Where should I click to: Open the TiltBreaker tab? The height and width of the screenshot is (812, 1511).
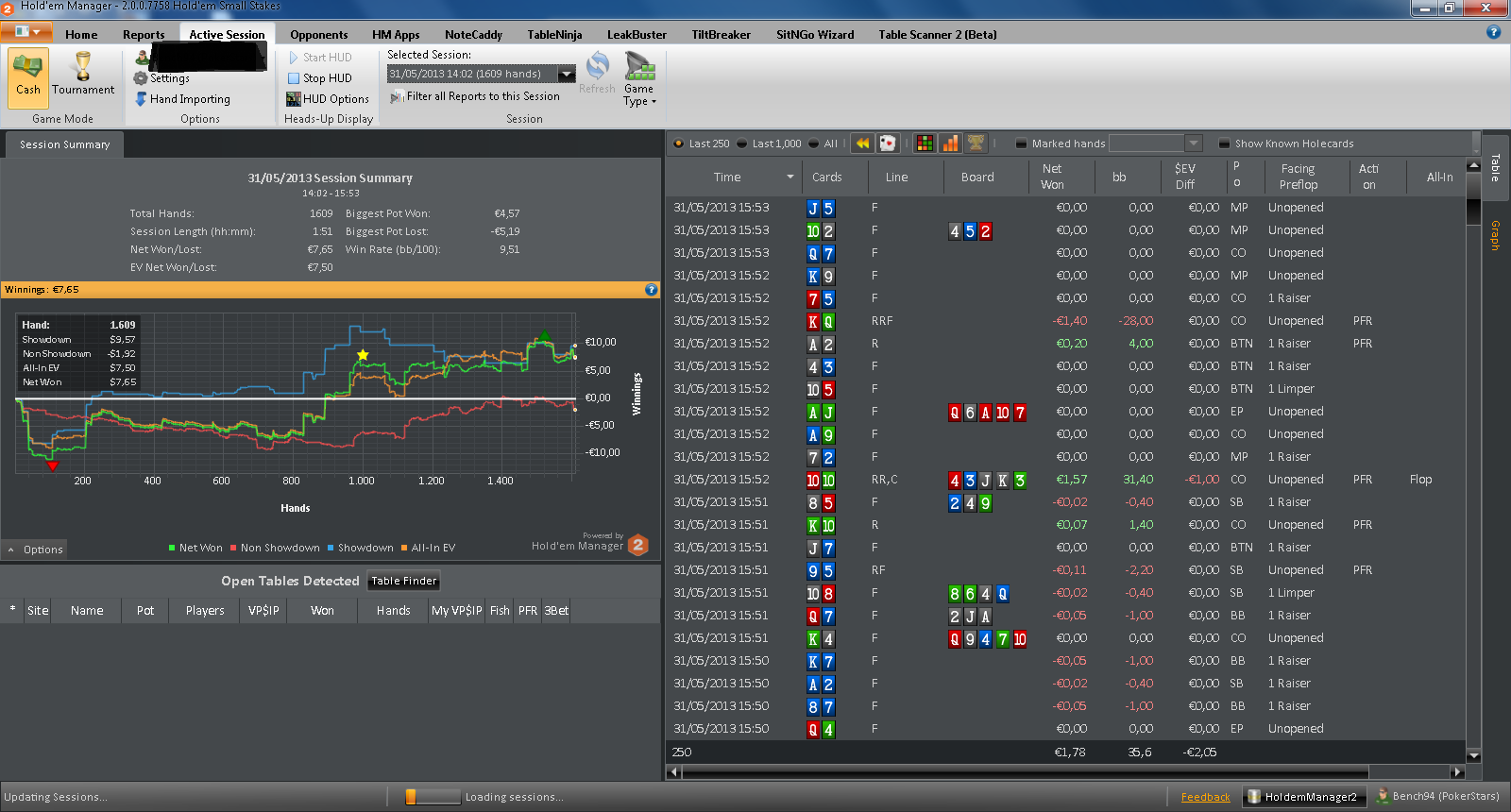(x=721, y=35)
